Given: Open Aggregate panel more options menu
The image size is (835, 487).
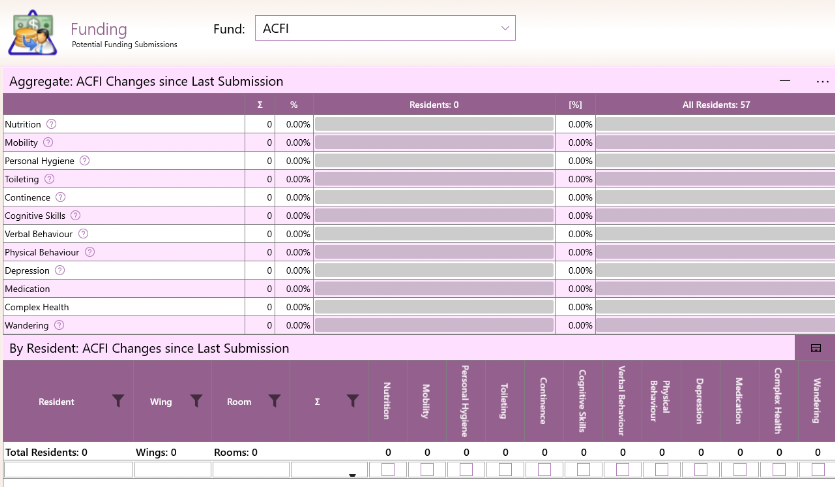Looking at the screenshot, I should (822, 81).
